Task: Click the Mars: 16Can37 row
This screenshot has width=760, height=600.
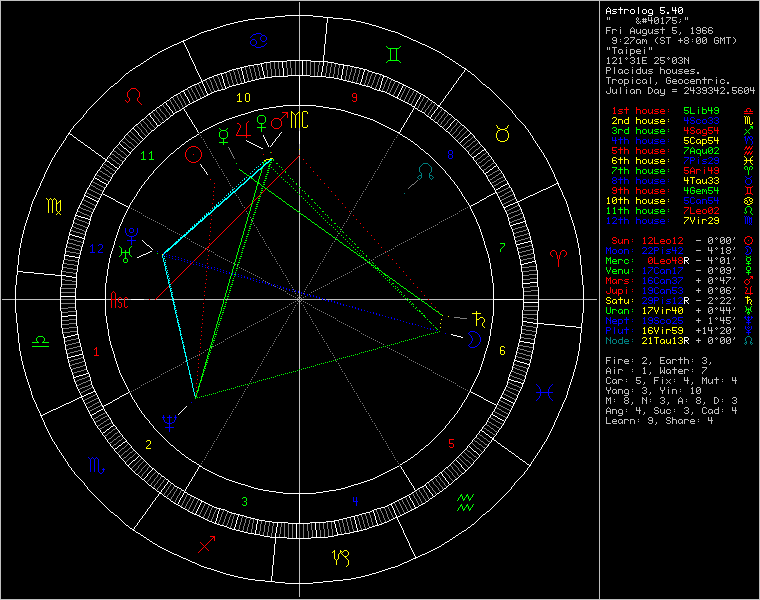Action: [679, 281]
